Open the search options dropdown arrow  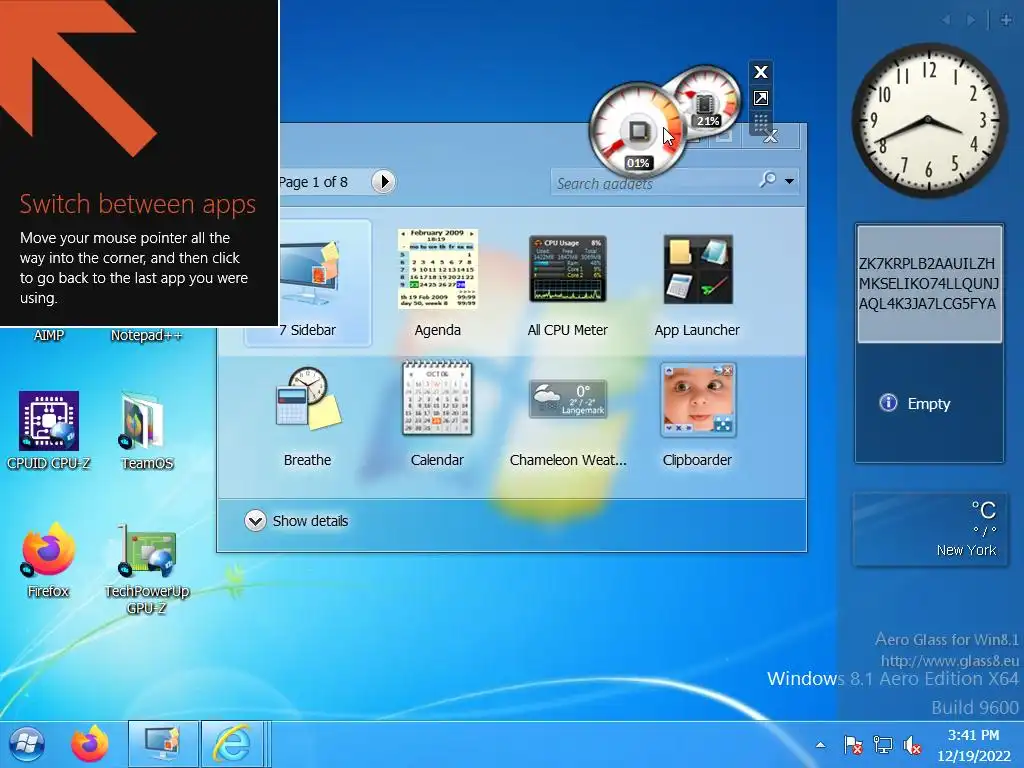coord(790,181)
